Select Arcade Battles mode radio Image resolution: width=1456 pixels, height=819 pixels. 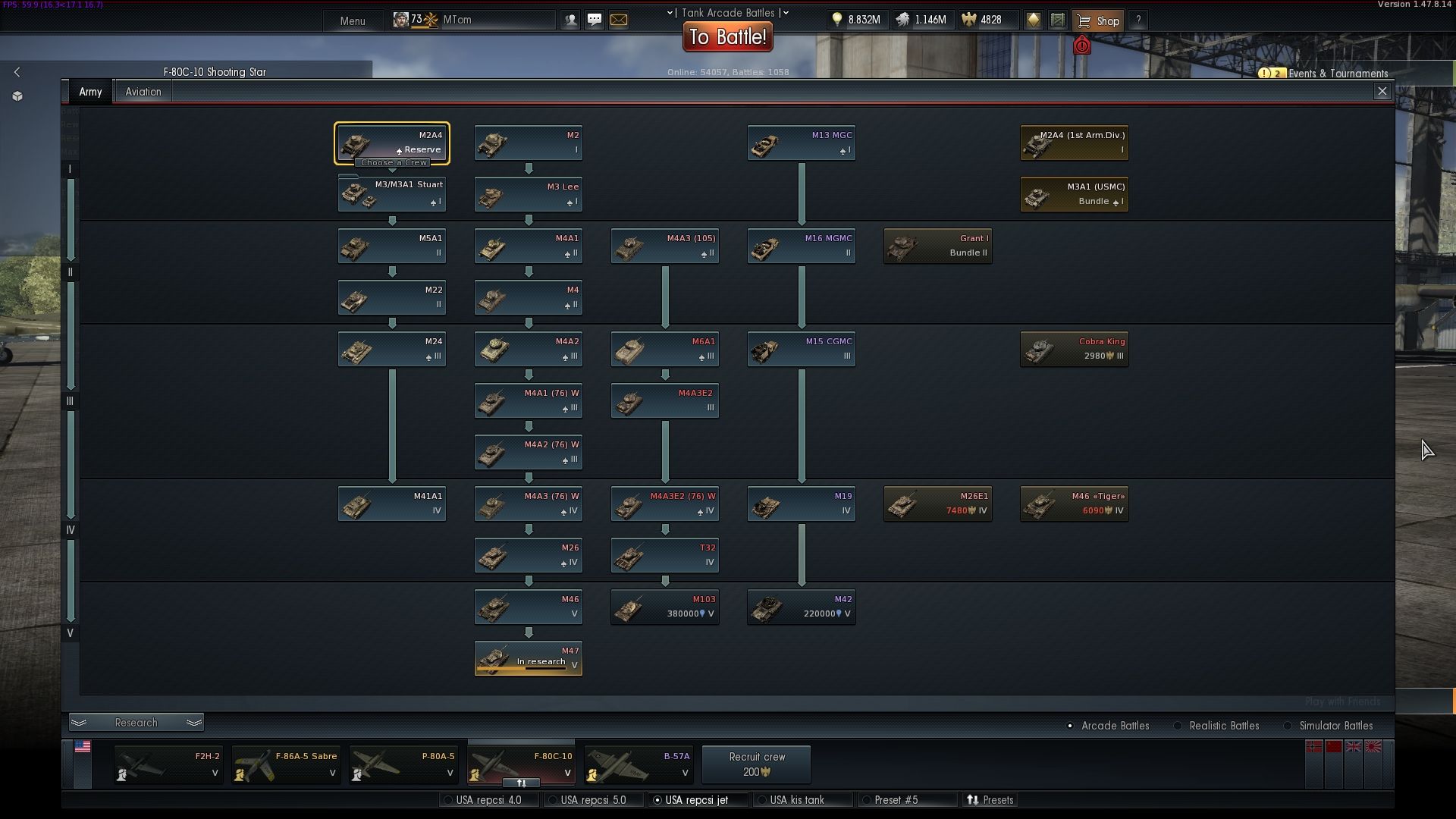pyautogui.click(x=1070, y=726)
